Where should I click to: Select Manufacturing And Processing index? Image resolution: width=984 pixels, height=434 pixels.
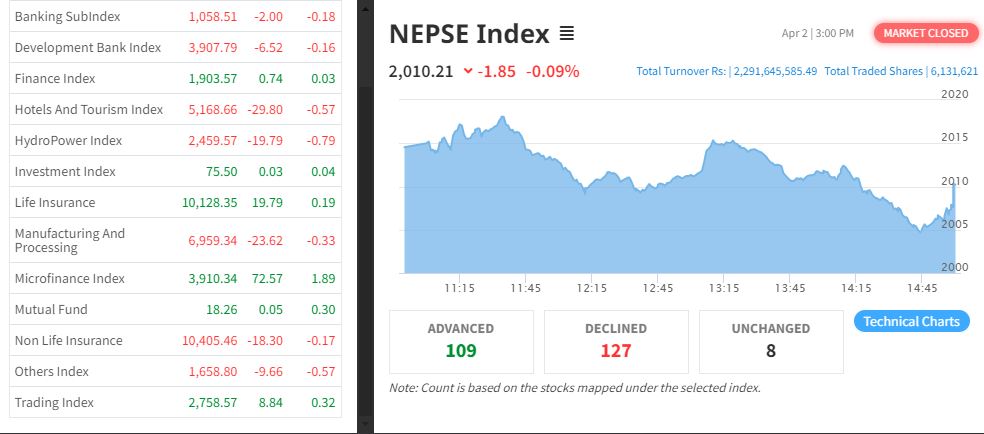pyautogui.click(x=70, y=240)
